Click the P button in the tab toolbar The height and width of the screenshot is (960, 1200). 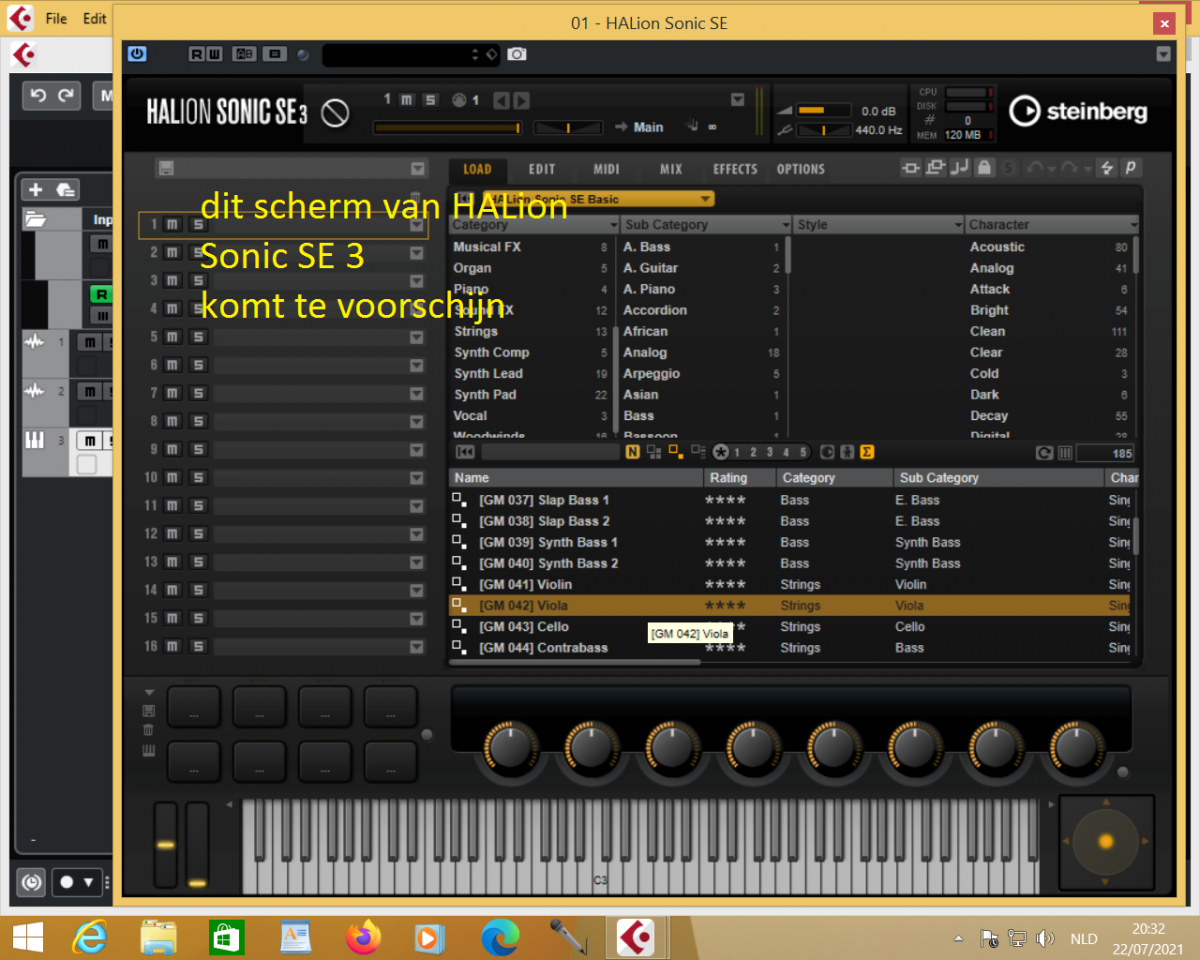click(x=1131, y=168)
